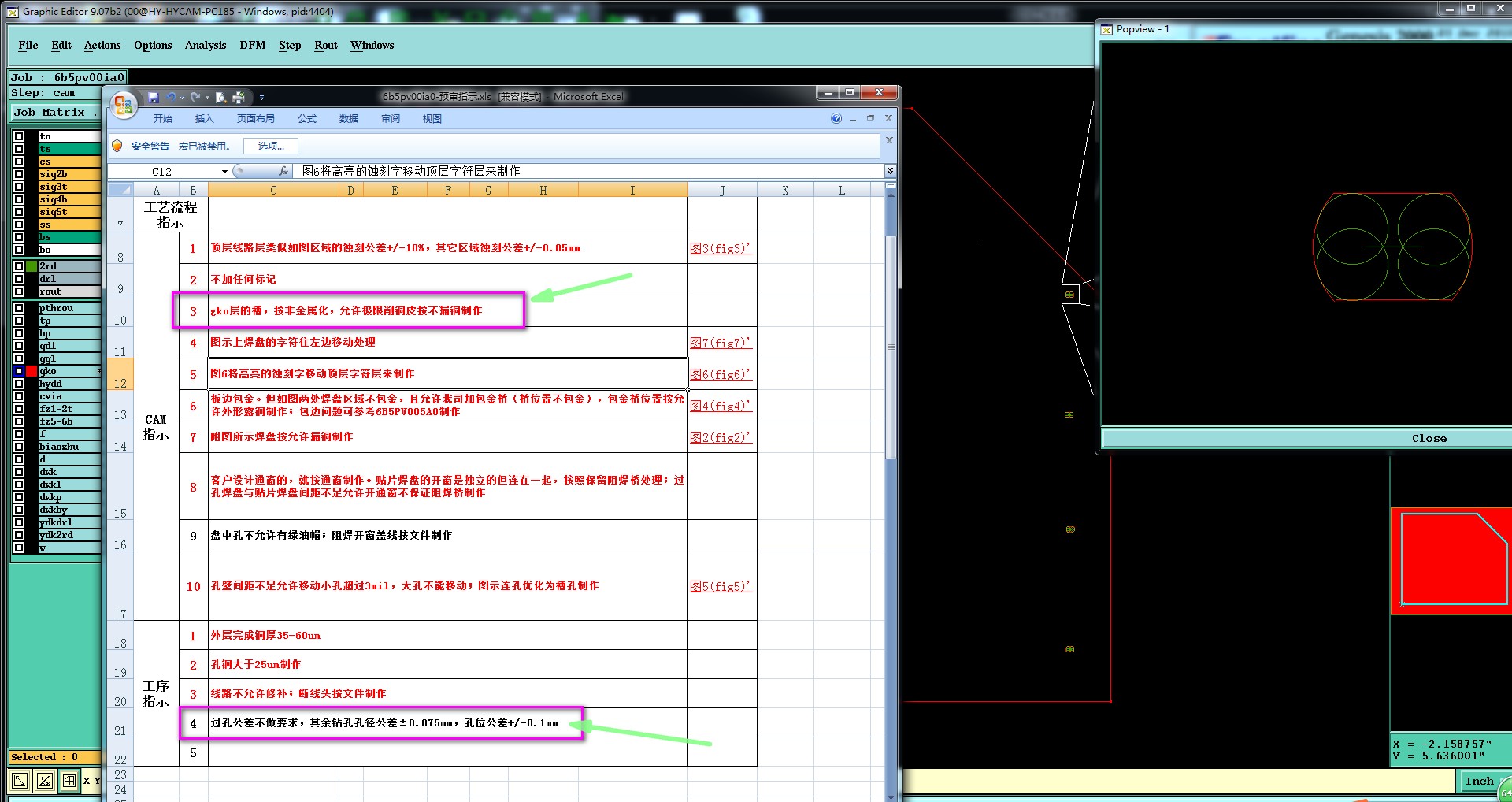Switch to the 页面布局 ribbon tab
Image resolution: width=1512 pixels, height=802 pixels.
tap(256, 119)
